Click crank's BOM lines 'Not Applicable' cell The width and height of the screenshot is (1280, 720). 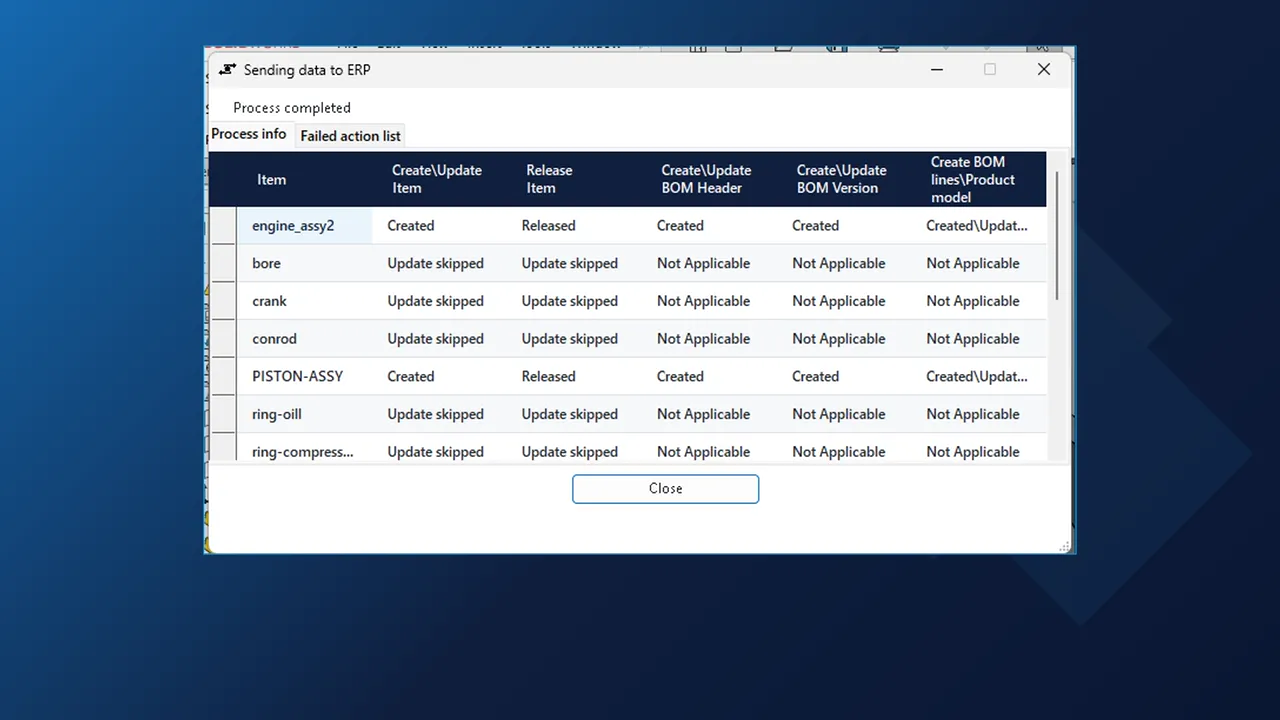(979, 301)
